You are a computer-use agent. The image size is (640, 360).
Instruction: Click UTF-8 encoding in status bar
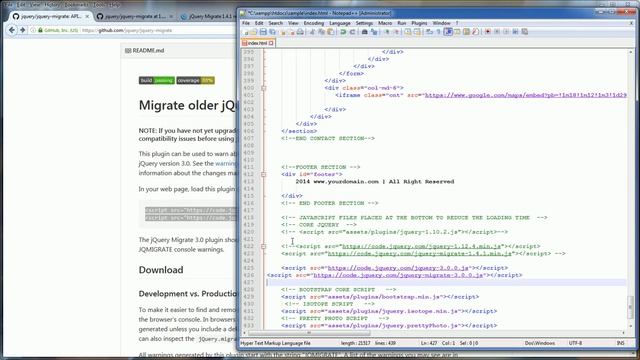click(576, 343)
